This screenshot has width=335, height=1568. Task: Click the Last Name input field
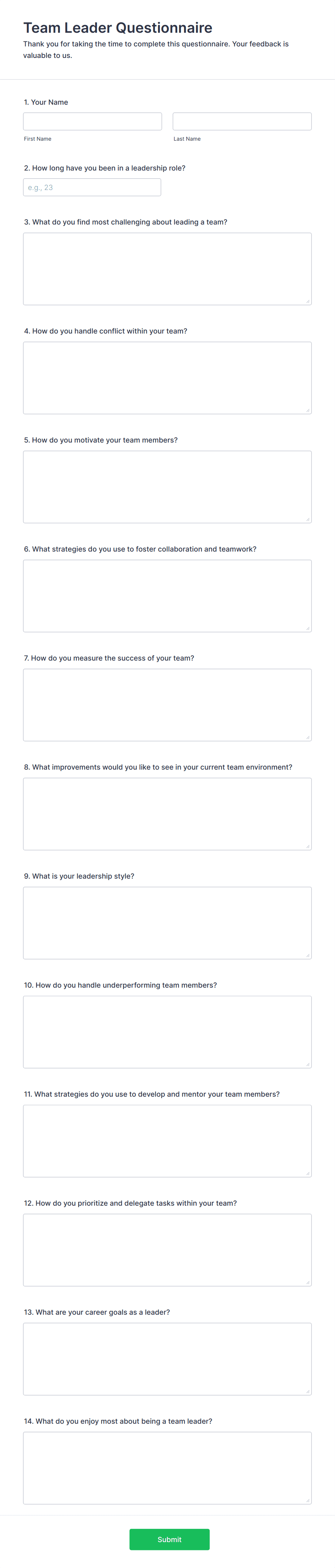pos(242,121)
